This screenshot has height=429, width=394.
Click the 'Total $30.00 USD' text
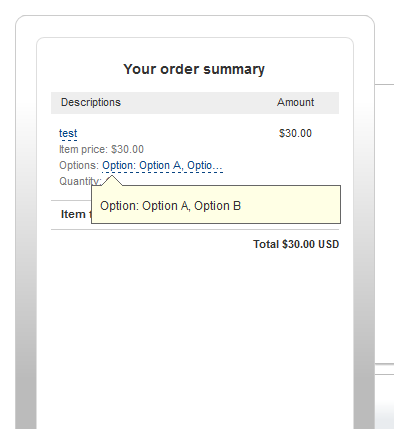tap(296, 244)
